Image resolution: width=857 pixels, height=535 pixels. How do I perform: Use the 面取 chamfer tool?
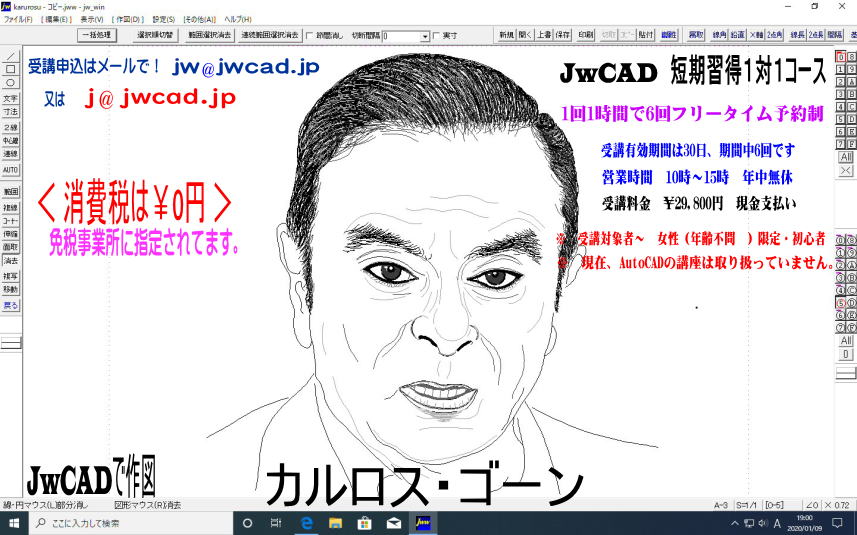coord(10,247)
